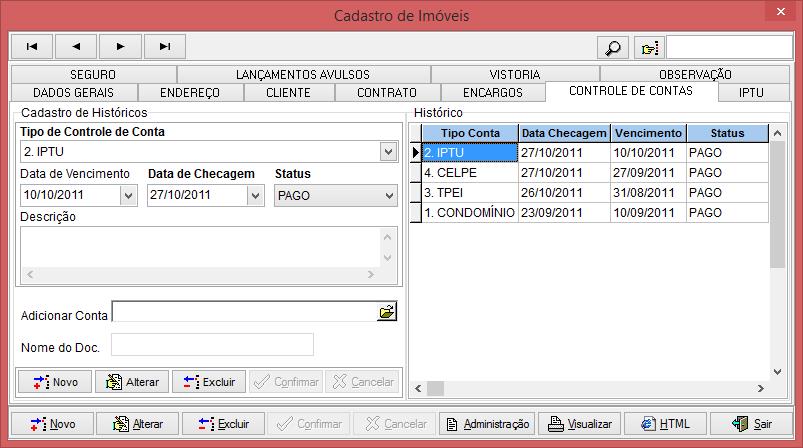The height and width of the screenshot is (448, 803).
Task: Select the 4. CELPE history row
Action: 468,173
